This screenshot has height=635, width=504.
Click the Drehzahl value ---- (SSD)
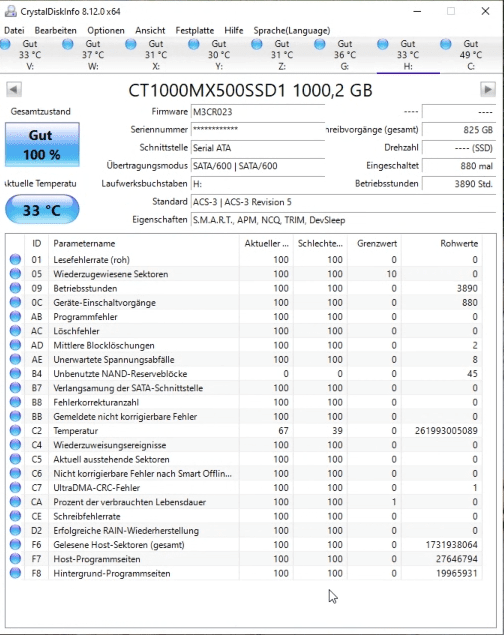tap(459, 148)
